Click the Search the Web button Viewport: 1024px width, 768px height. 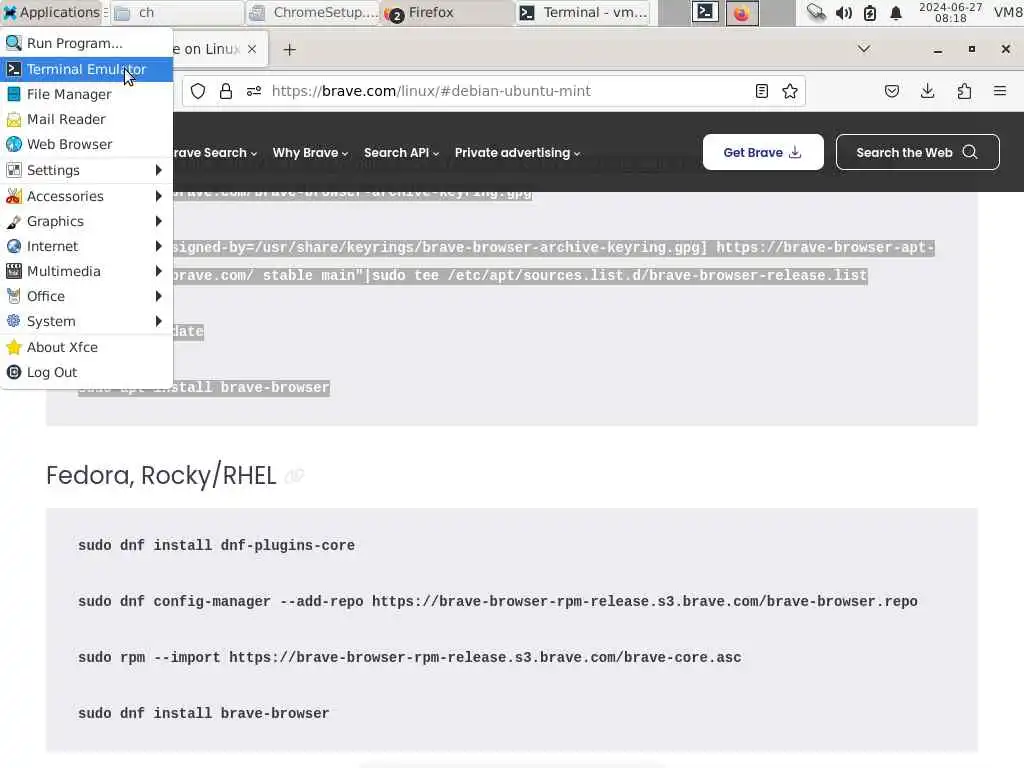(x=918, y=152)
